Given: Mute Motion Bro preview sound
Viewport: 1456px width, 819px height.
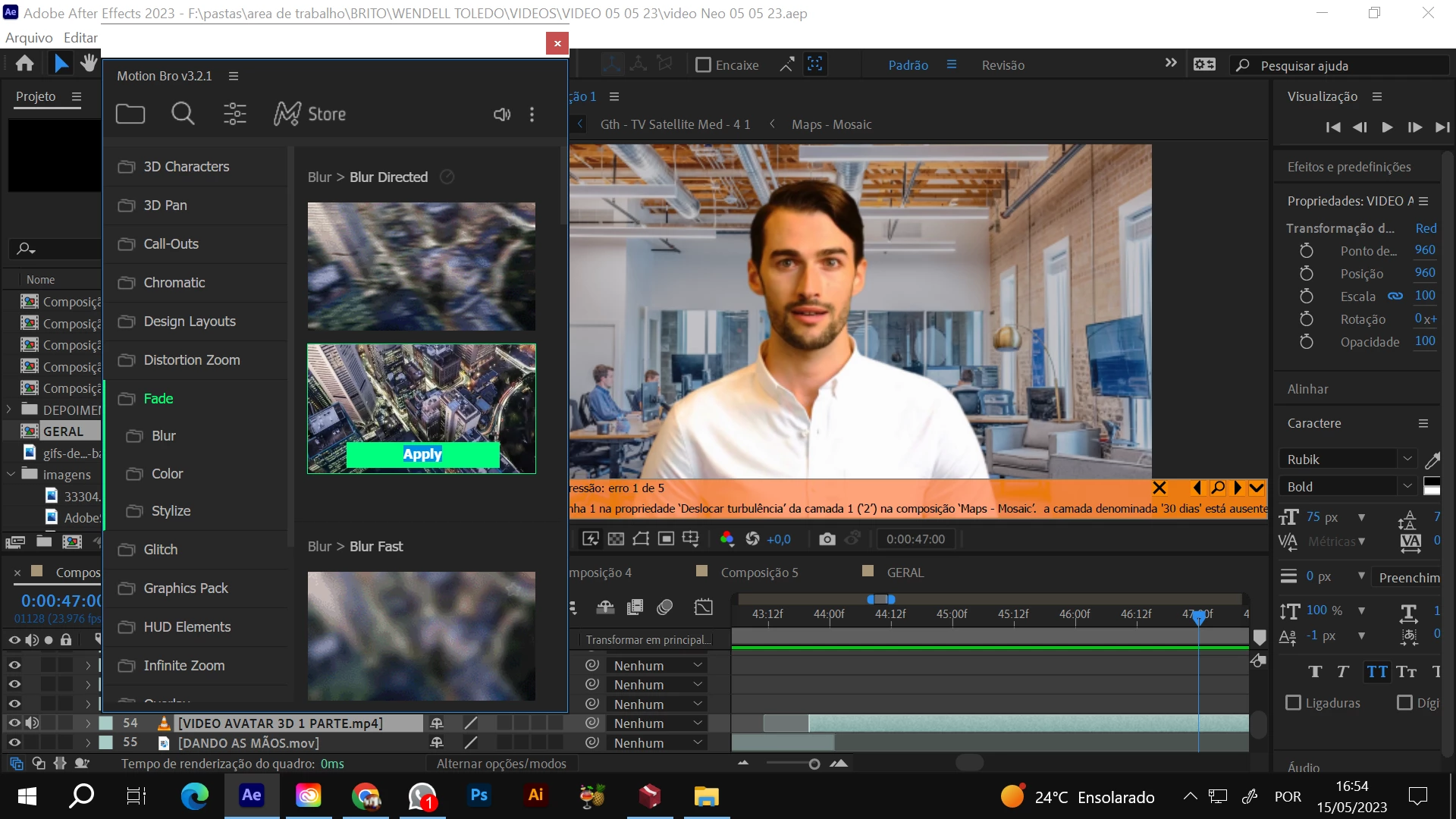Looking at the screenshot, I should point(501,114).
